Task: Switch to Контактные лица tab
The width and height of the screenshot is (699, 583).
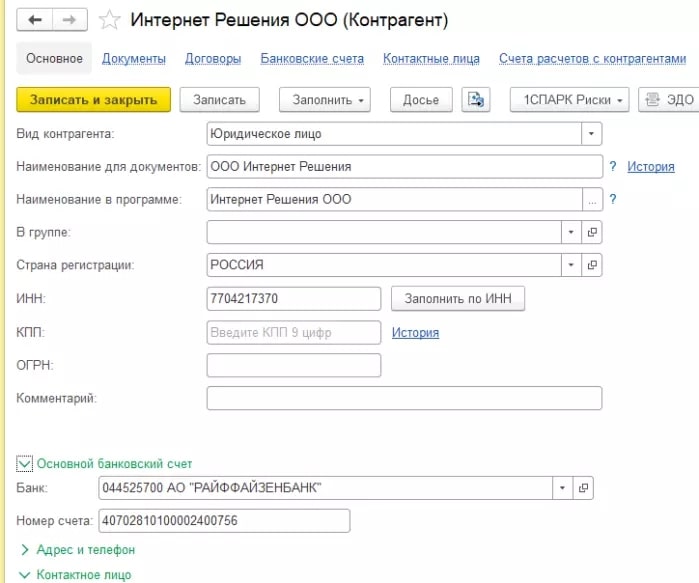Action: pyautogui.click(x=431, y=58)
